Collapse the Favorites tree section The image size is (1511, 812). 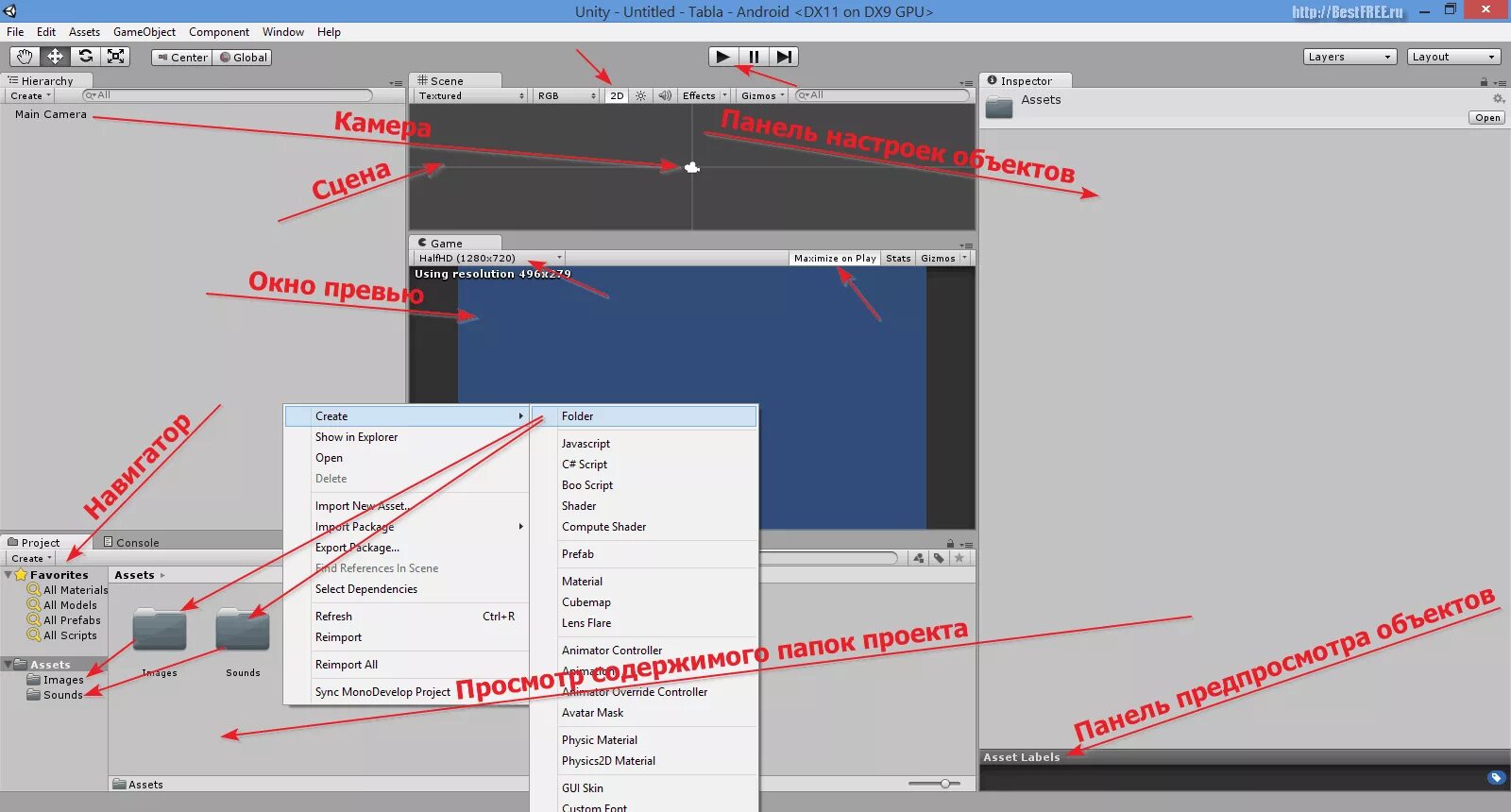point(8,574)
